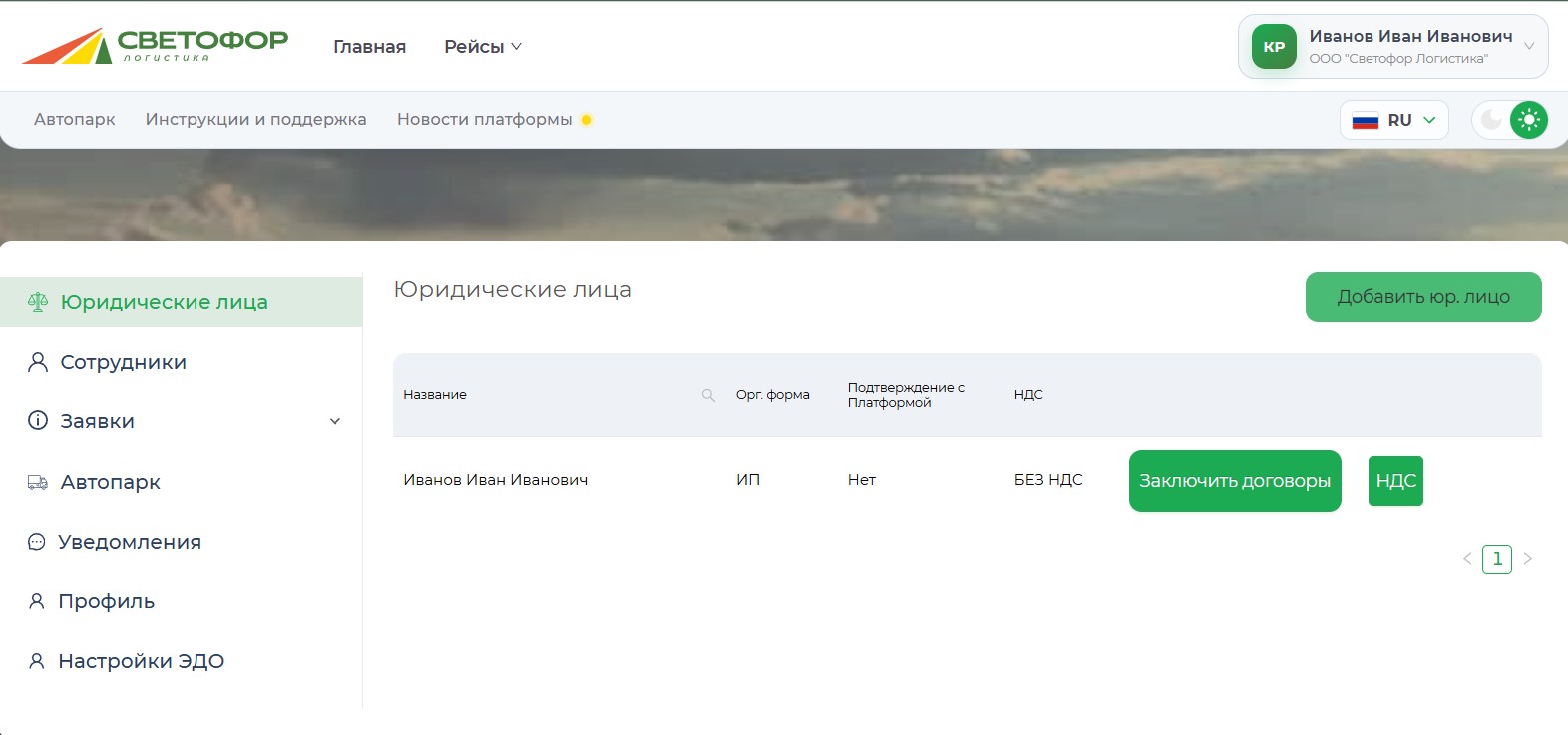Image resolution: width=1568 pixels, height=735 pixels.
Task: Select the light theme sun button
Action: [1529, 120]
